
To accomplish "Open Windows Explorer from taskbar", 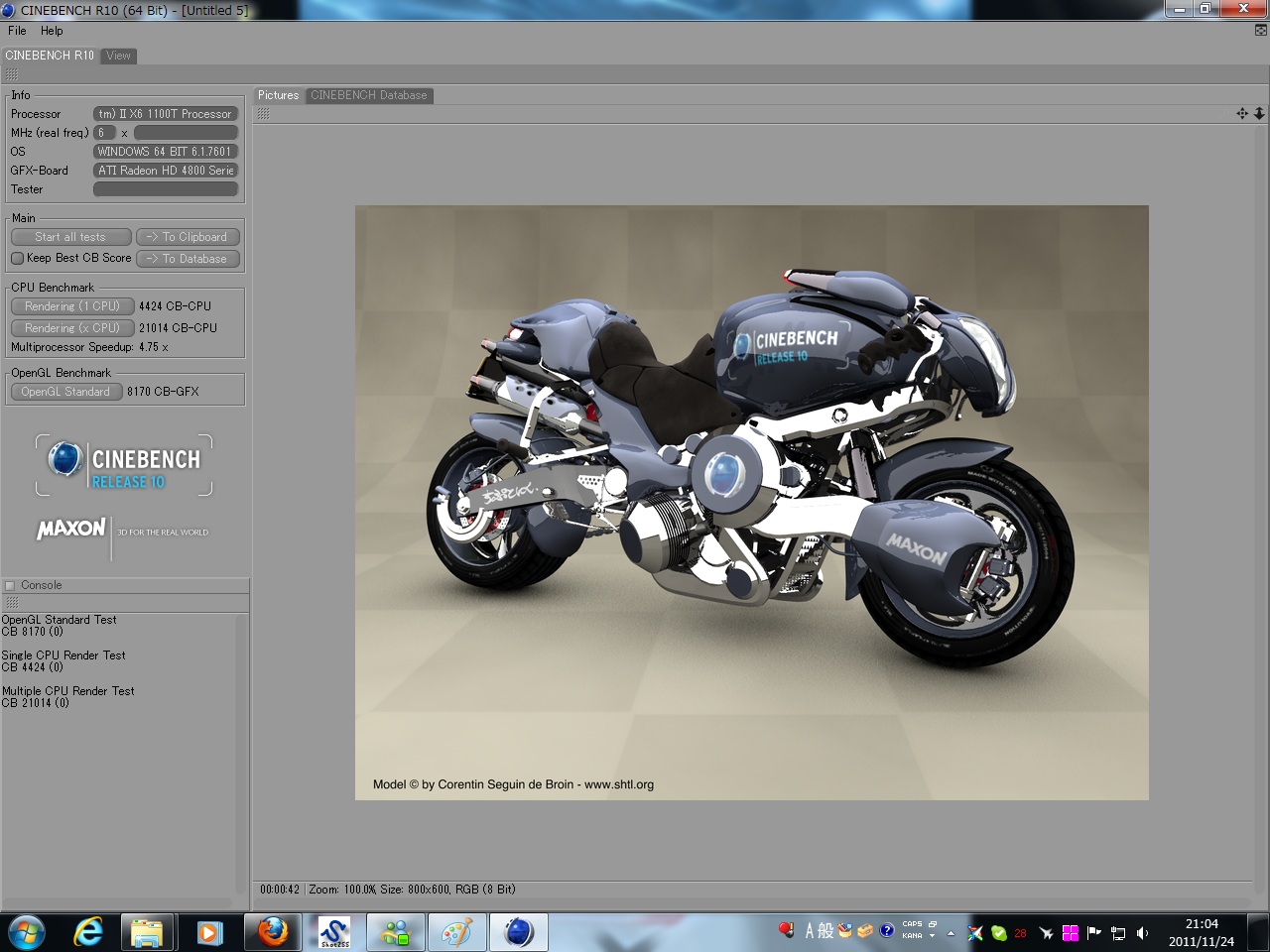I will (x=148, y=932).
